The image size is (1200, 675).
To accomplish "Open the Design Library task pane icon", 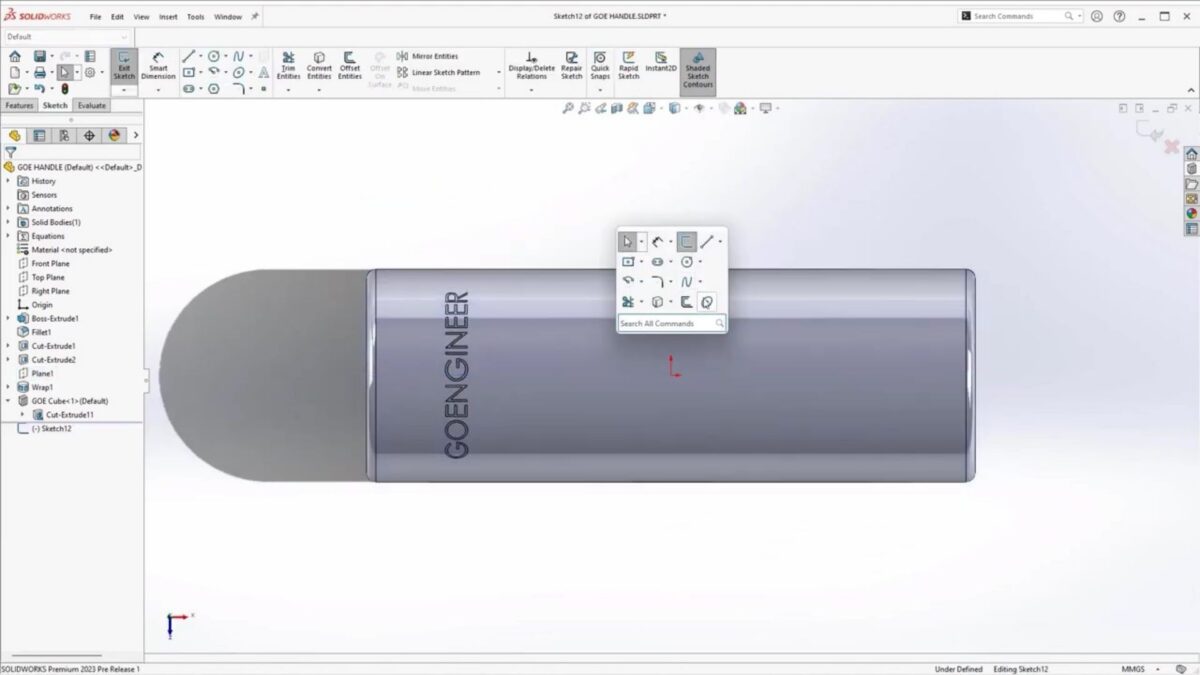I will coord(1191,169).
